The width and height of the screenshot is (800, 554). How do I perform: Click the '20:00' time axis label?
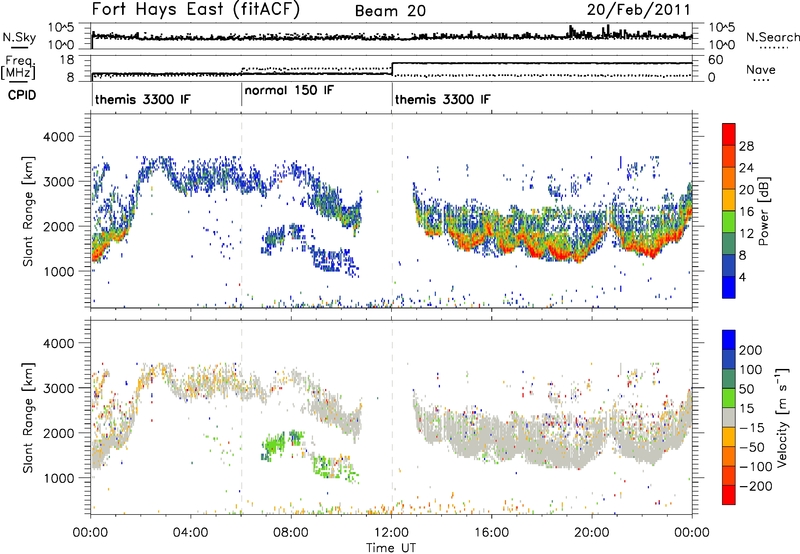pyautogui.click(x=592, y=533)
